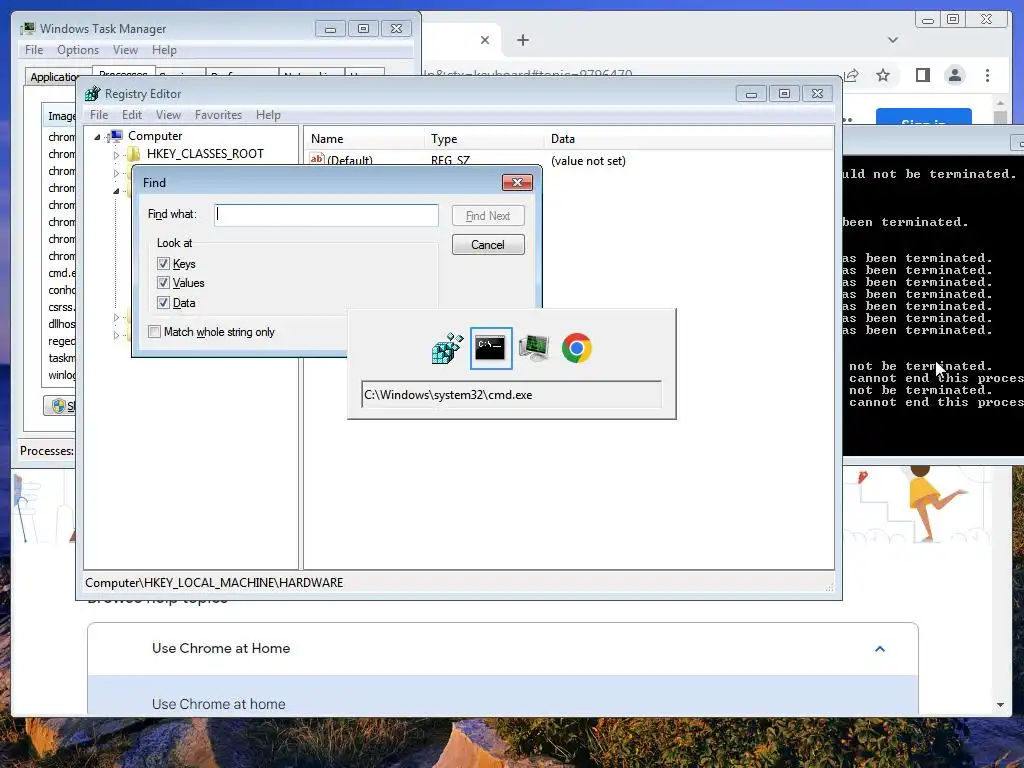
Task: Toggle Chrome side panel icon
Action: point(922,75)
